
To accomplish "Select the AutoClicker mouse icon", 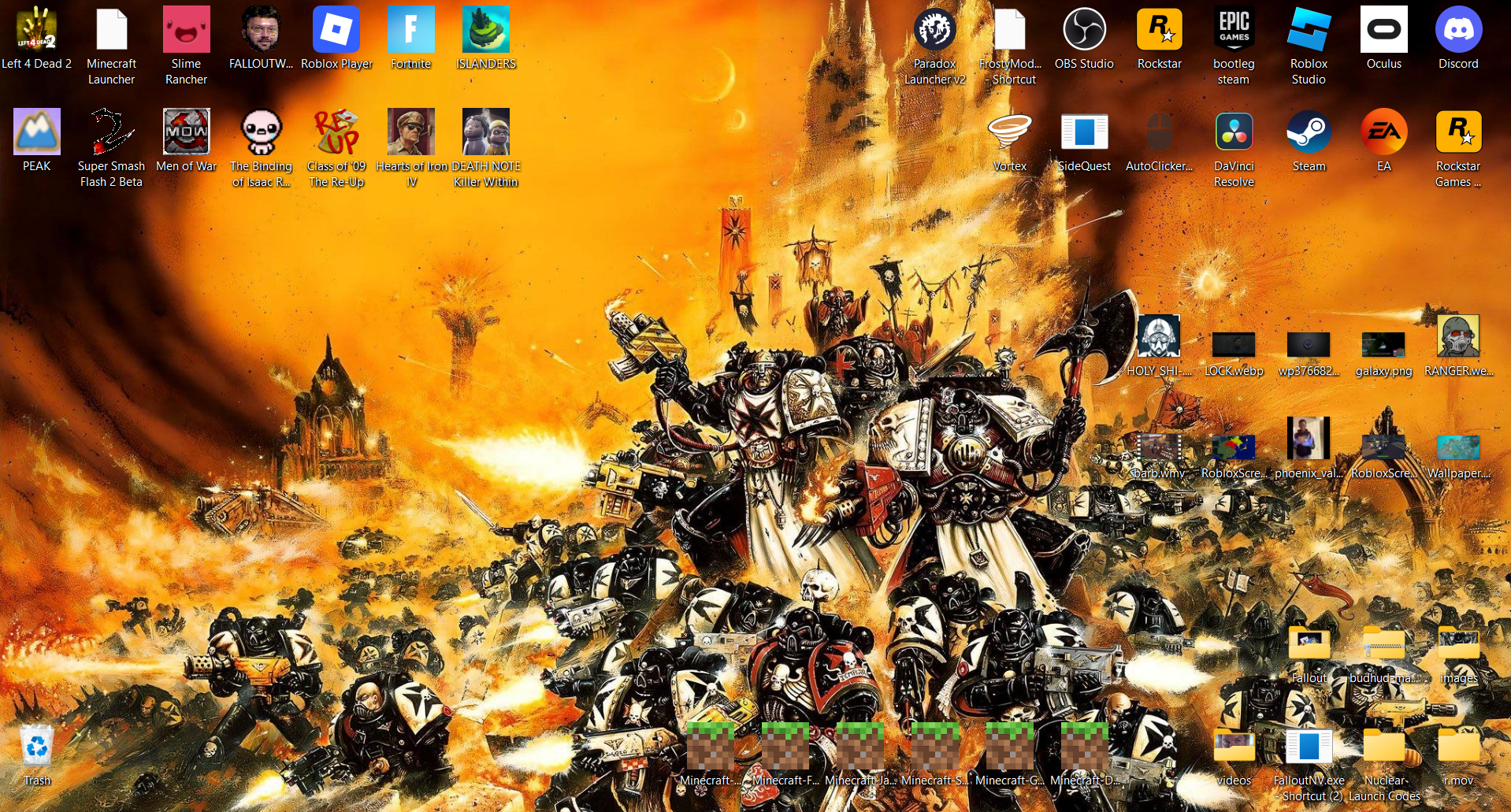I will 1160,132.
